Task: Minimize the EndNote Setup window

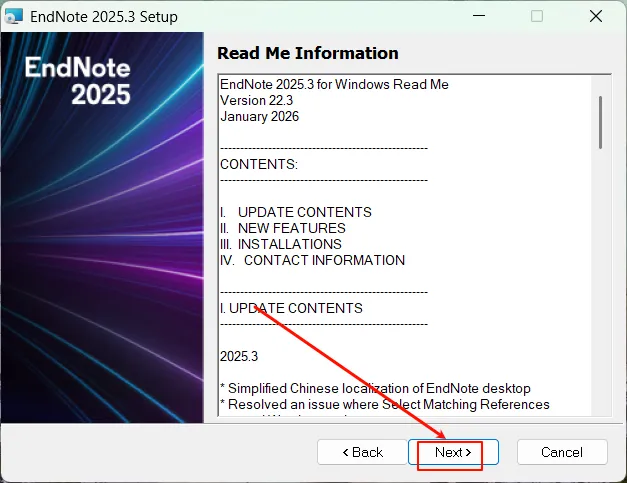Action: tap(479, 16)
